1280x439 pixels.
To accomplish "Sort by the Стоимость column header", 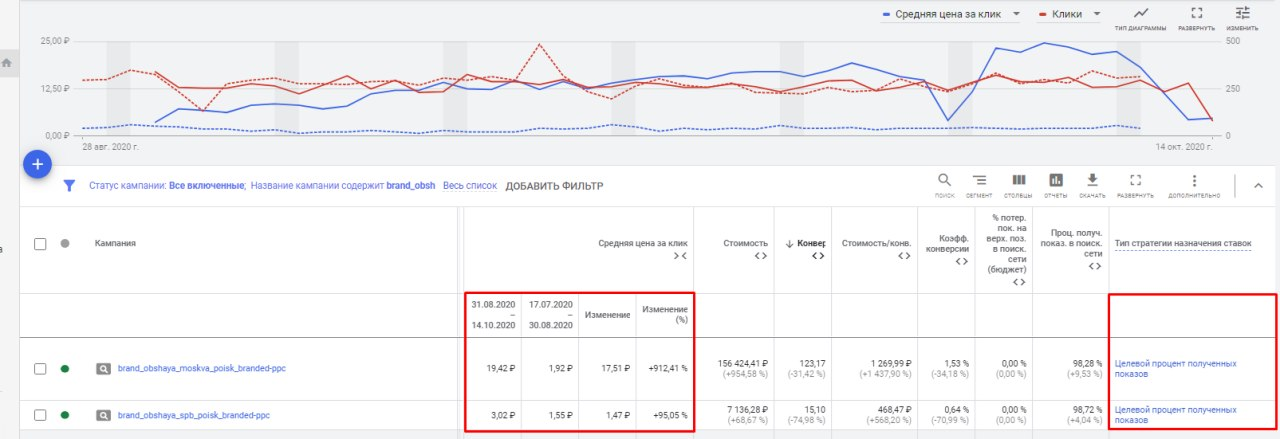I will 746,243.
